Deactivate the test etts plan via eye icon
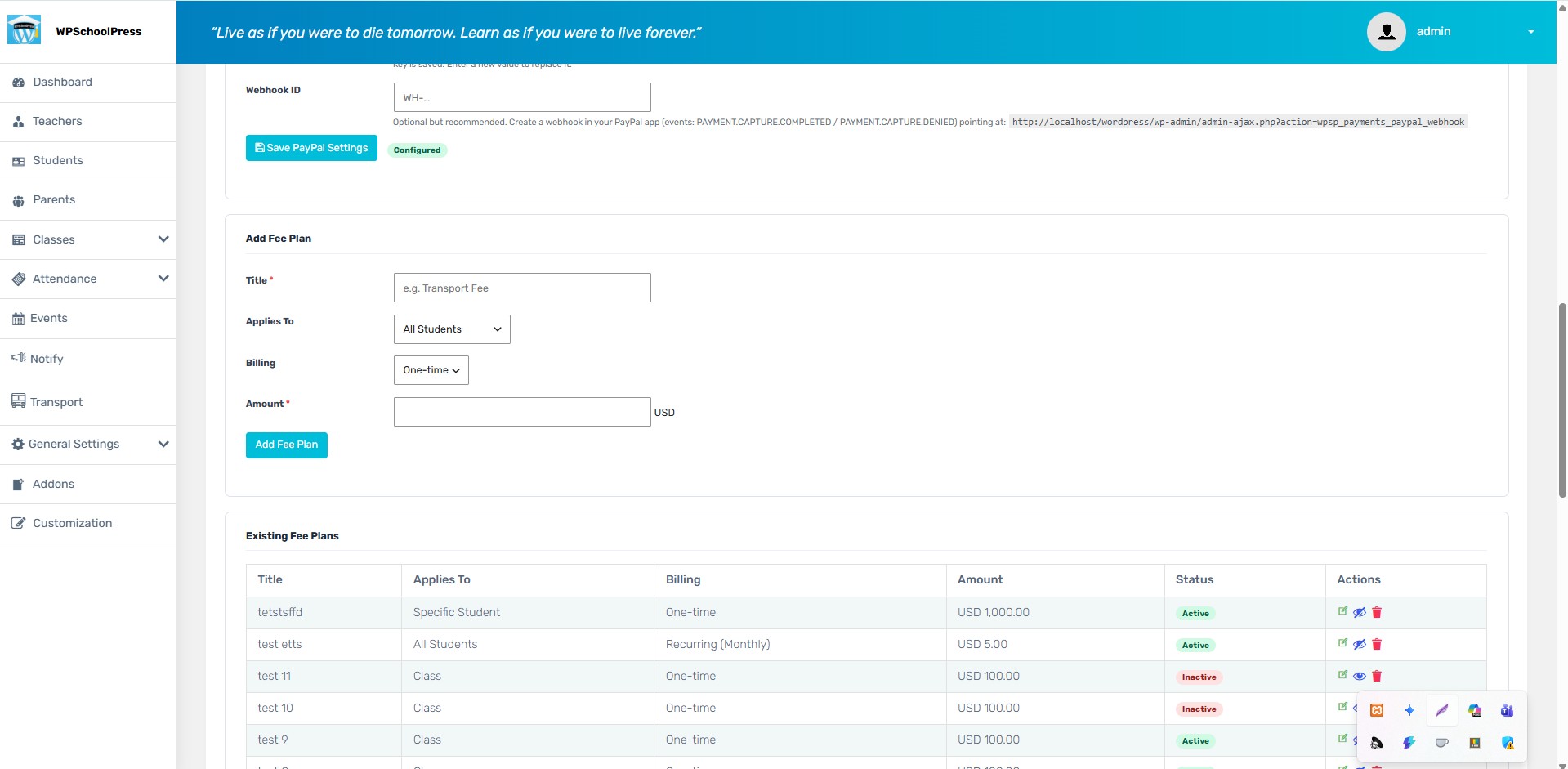 coord(1360,644)
